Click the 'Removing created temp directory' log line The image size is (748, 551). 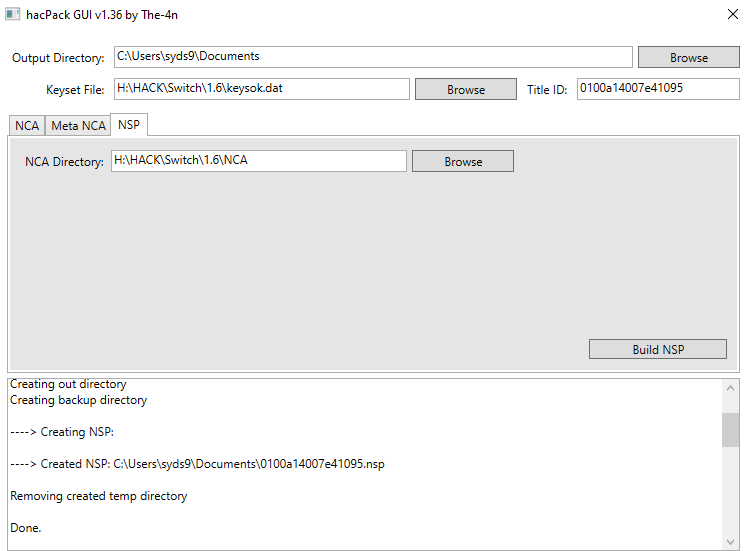(x=99, y=496)
